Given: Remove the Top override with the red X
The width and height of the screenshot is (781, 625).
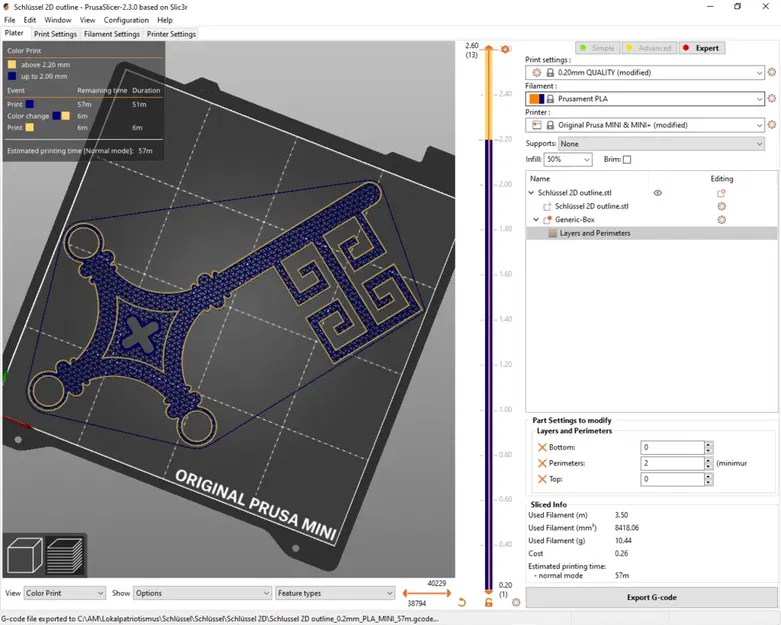Looking at the screenshot, I should click(x=542, y=479).
